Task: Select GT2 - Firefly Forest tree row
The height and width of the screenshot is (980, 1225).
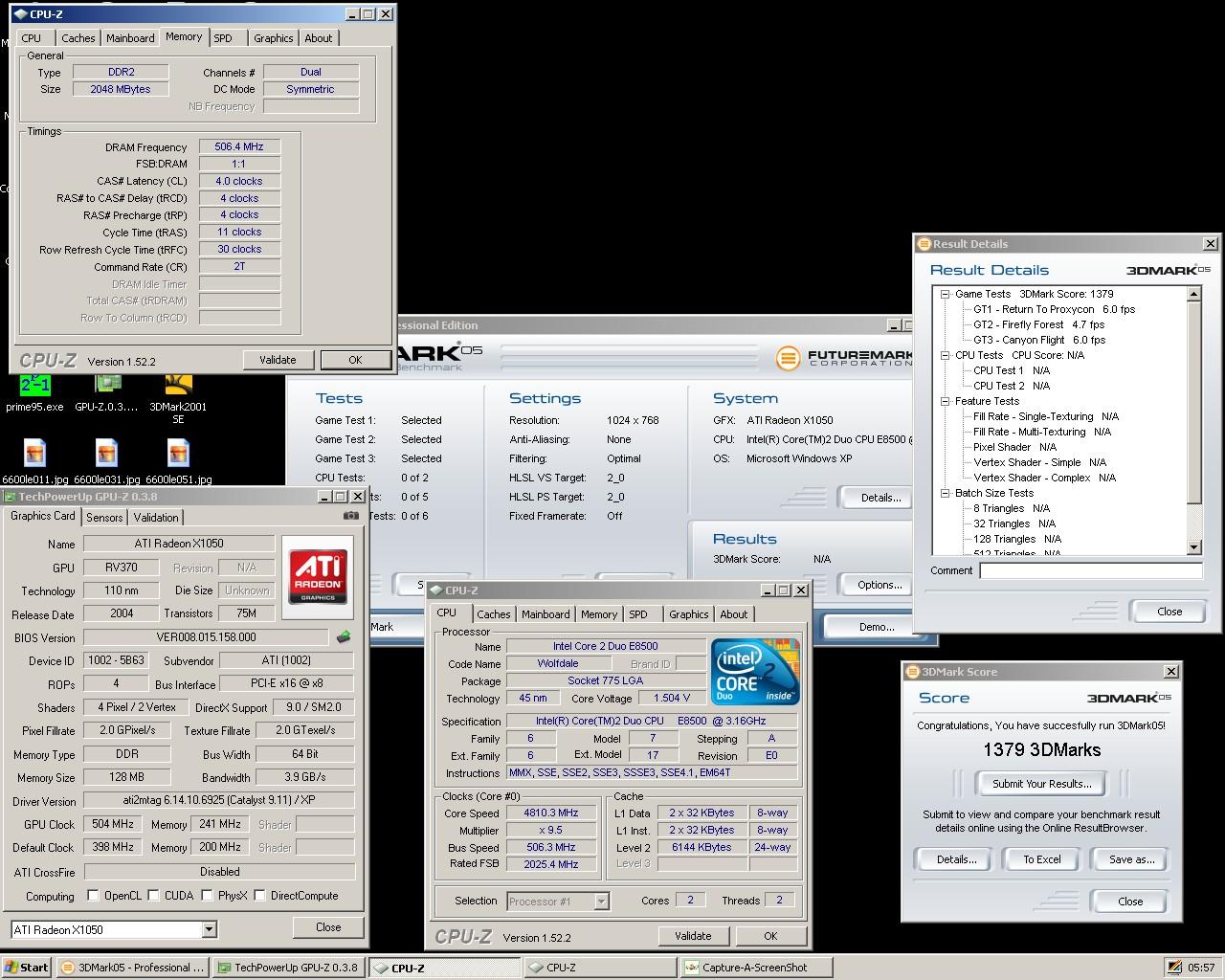Action: pos(1038,324)
